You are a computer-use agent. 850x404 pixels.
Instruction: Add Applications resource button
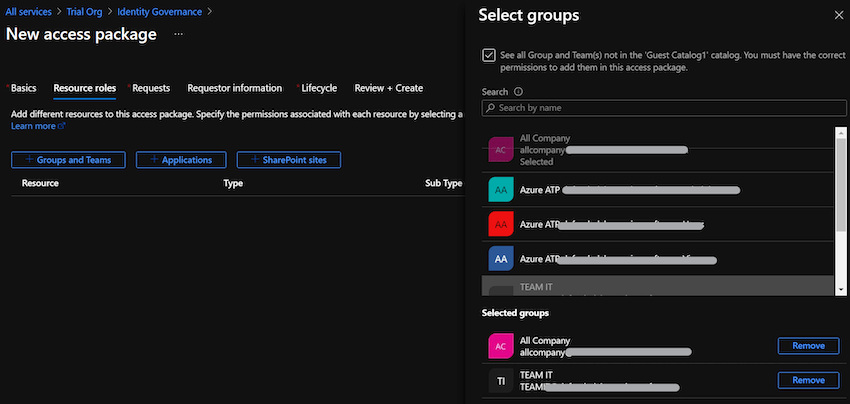(181, 160)
